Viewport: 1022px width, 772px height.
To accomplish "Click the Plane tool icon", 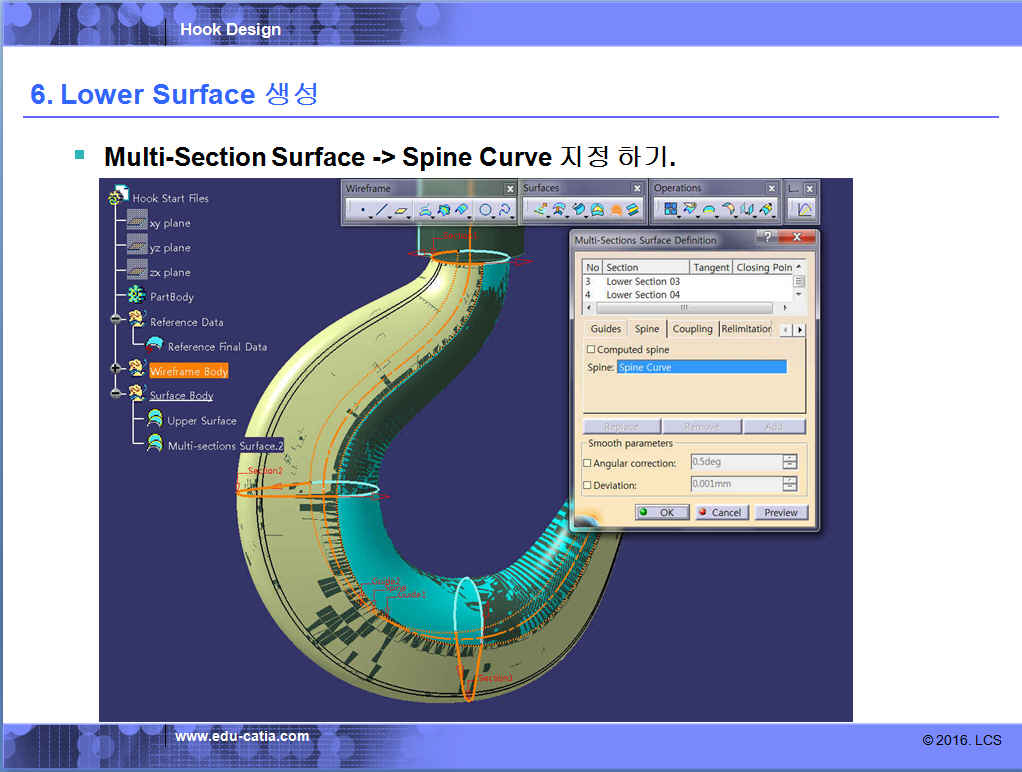I will click(401, 210).
